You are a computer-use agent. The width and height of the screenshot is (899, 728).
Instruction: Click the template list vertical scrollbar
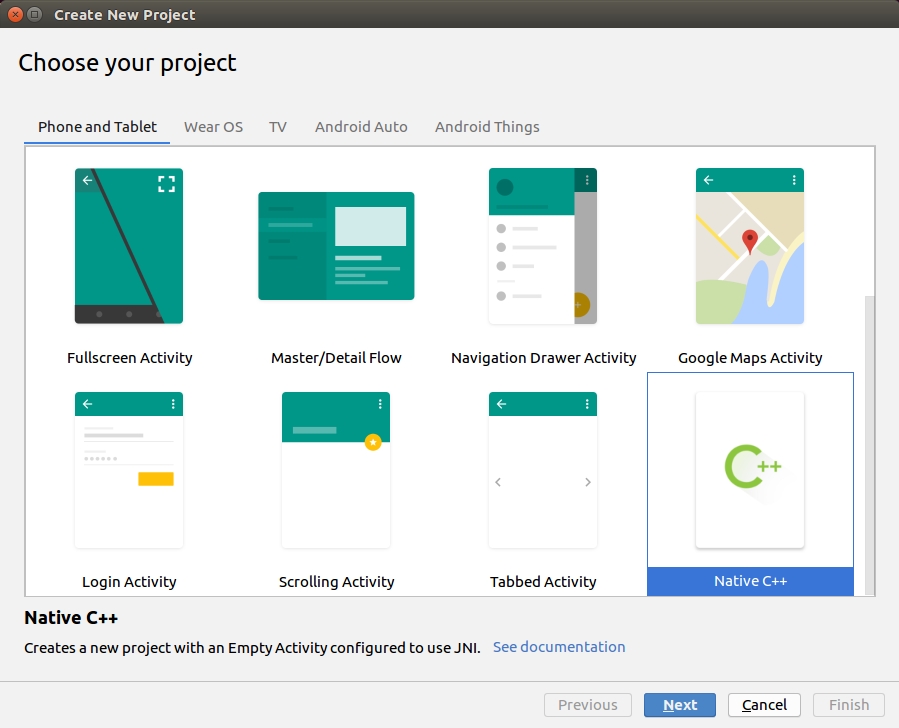pyautogui.click(x=870, y=445)
